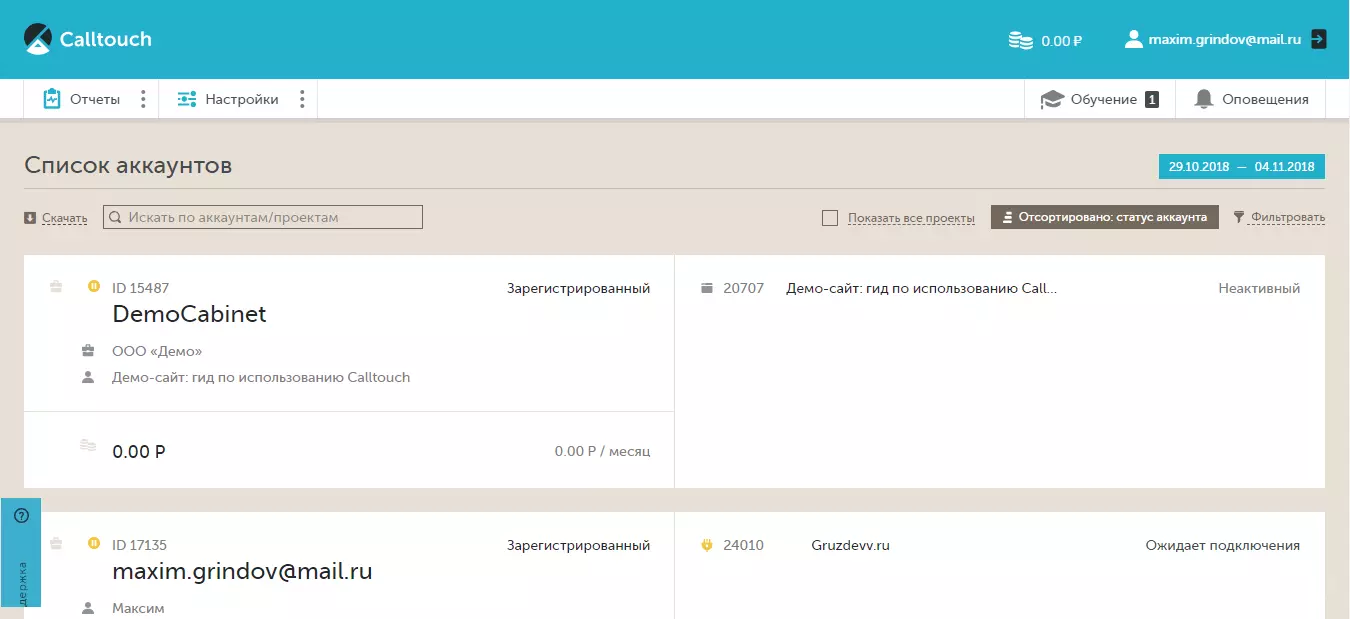Screen dimensions: 1350x619
Task: Open the maxim.grindov@mail.ru account name
Action: [242, 572]
